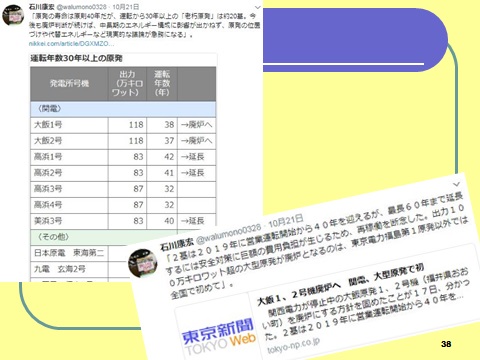Open the dropdown chevron on top tweet
Screen dimensions: 480x360
point(258,7)
